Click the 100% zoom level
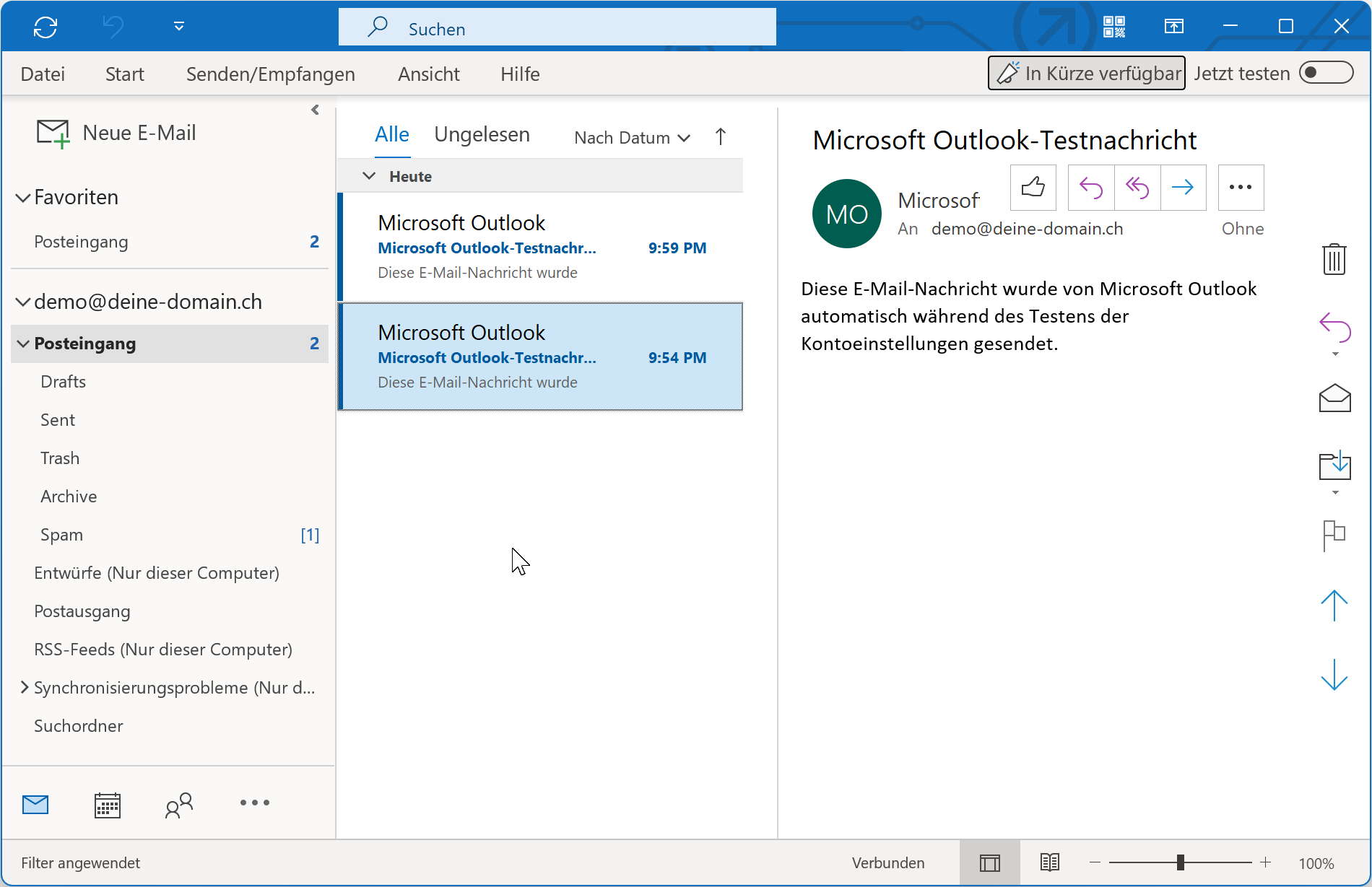Viewport: 1372px width, 887px height. pos(1316,863)
